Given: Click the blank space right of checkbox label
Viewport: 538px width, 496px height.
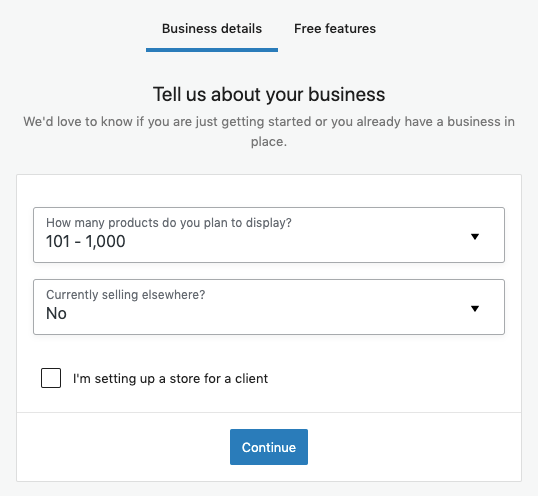Looking at the screenshot, I should [388, 379].
